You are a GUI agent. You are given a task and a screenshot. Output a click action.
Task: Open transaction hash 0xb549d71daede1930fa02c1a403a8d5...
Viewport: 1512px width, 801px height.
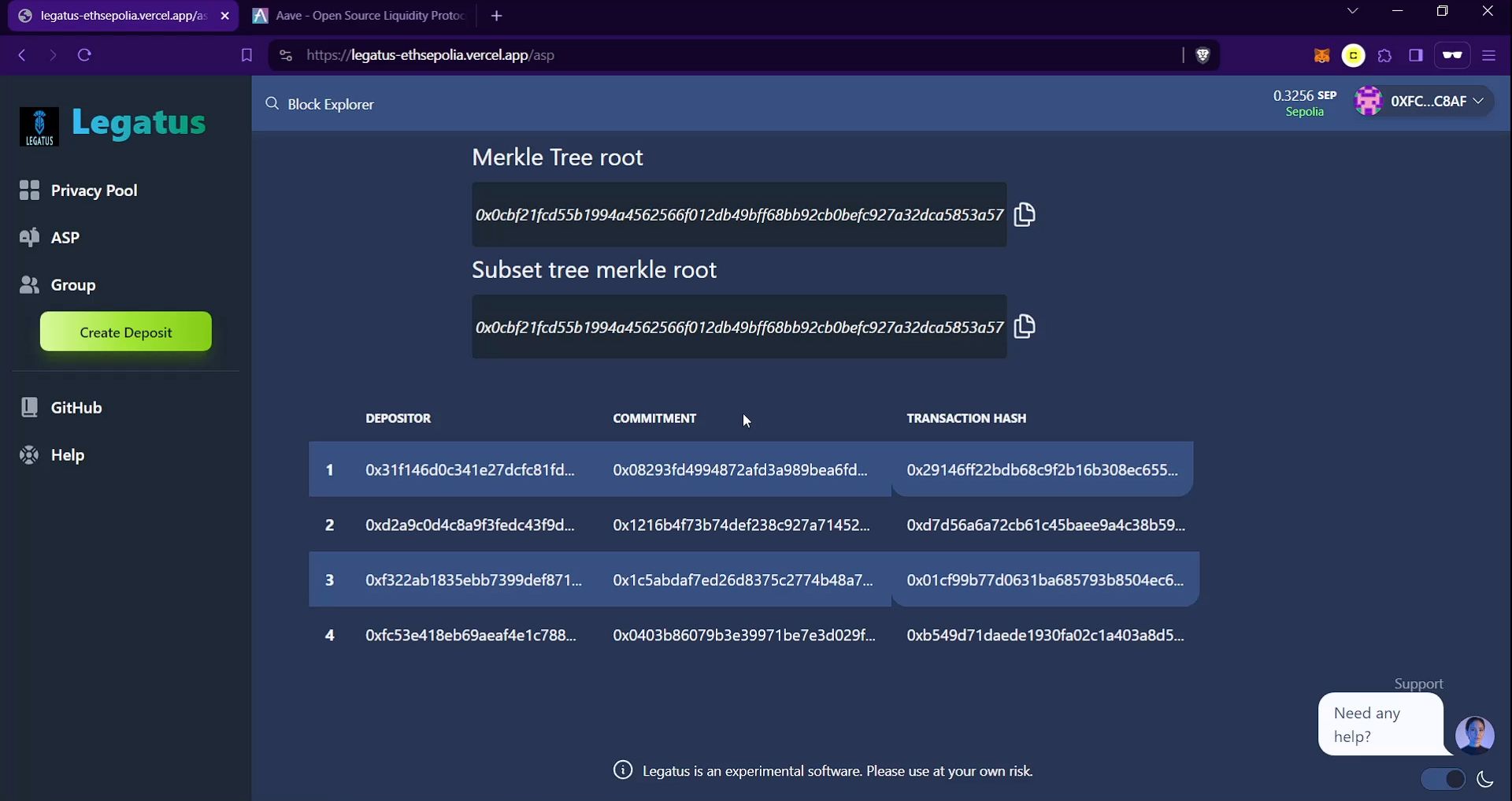(x=1045, y=635)
